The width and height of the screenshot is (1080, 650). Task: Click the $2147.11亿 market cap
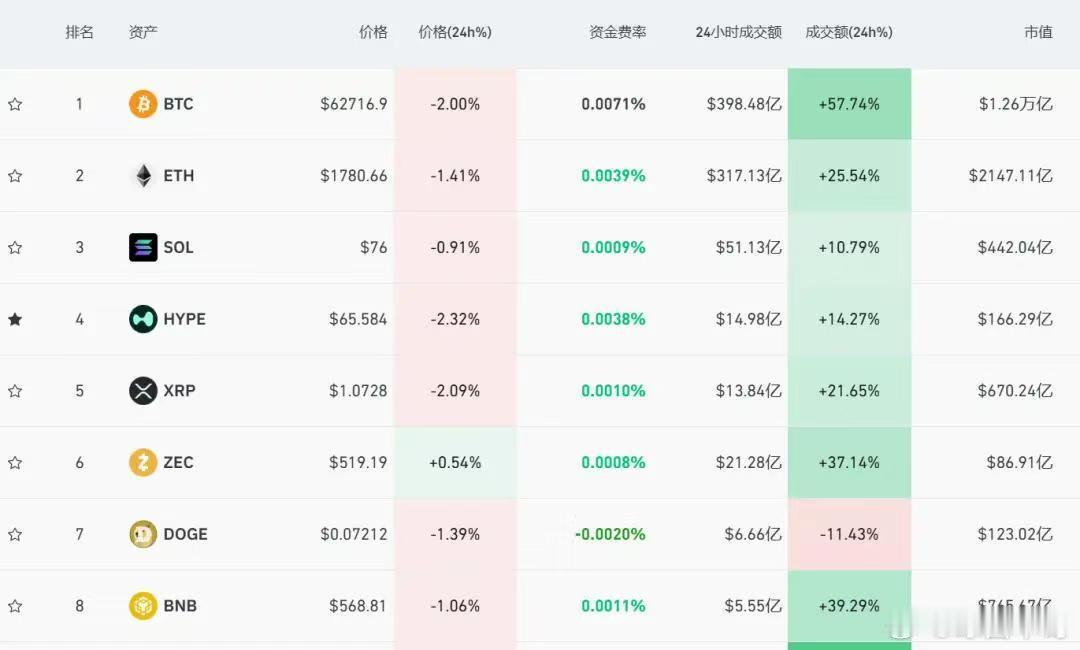[1010, 176]
